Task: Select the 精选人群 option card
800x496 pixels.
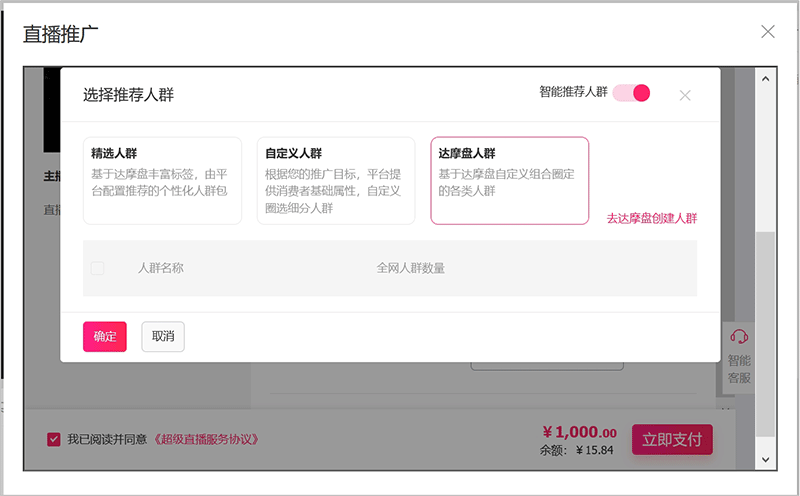Action: (x=162, y=180)
